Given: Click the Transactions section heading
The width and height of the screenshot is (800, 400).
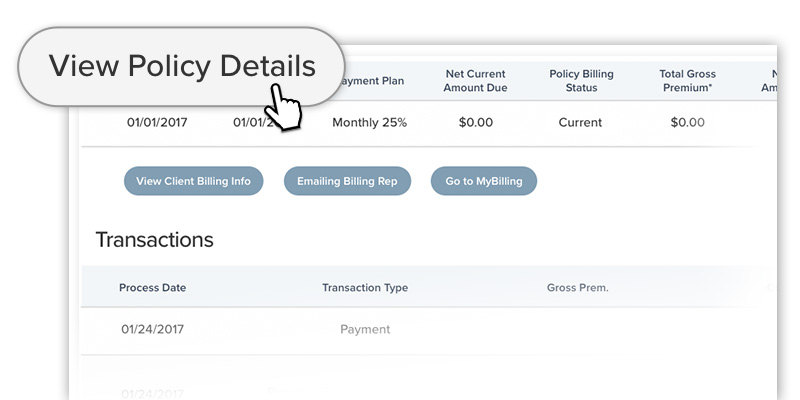Looking at the screenshot, I should (154, 240).
